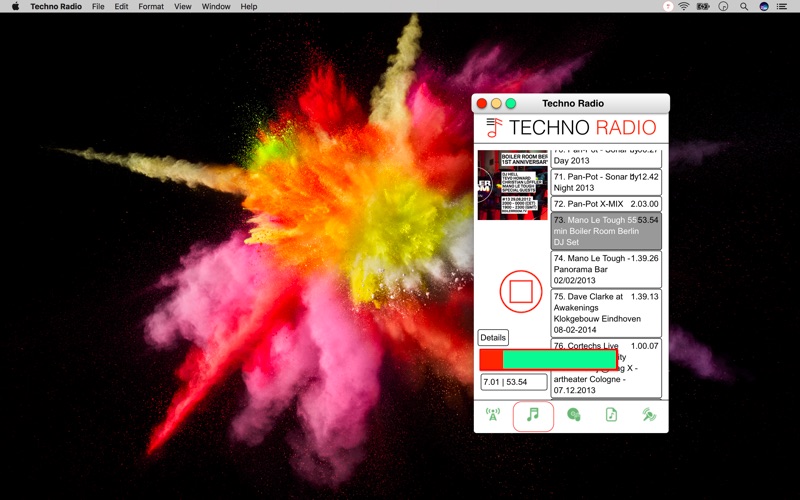Click the Boiler Room album artwork thumbnail

[x=512, y=185]
